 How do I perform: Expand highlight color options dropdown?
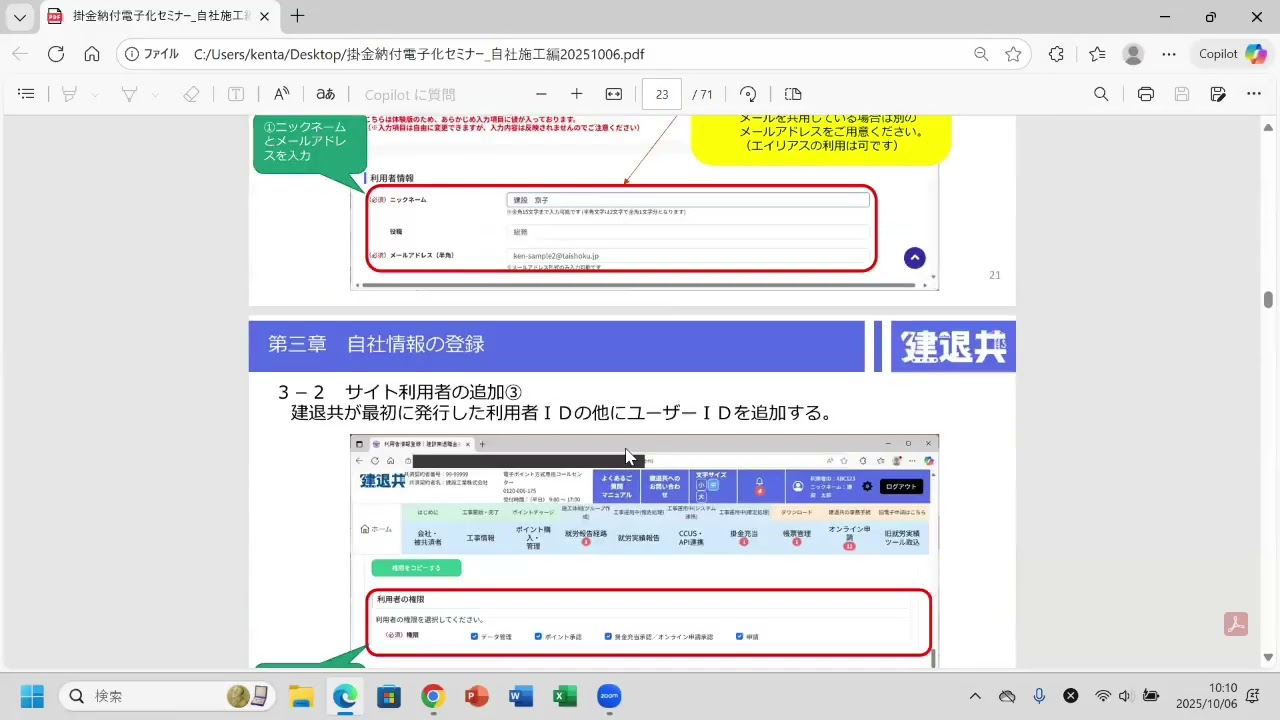point(95,94)
